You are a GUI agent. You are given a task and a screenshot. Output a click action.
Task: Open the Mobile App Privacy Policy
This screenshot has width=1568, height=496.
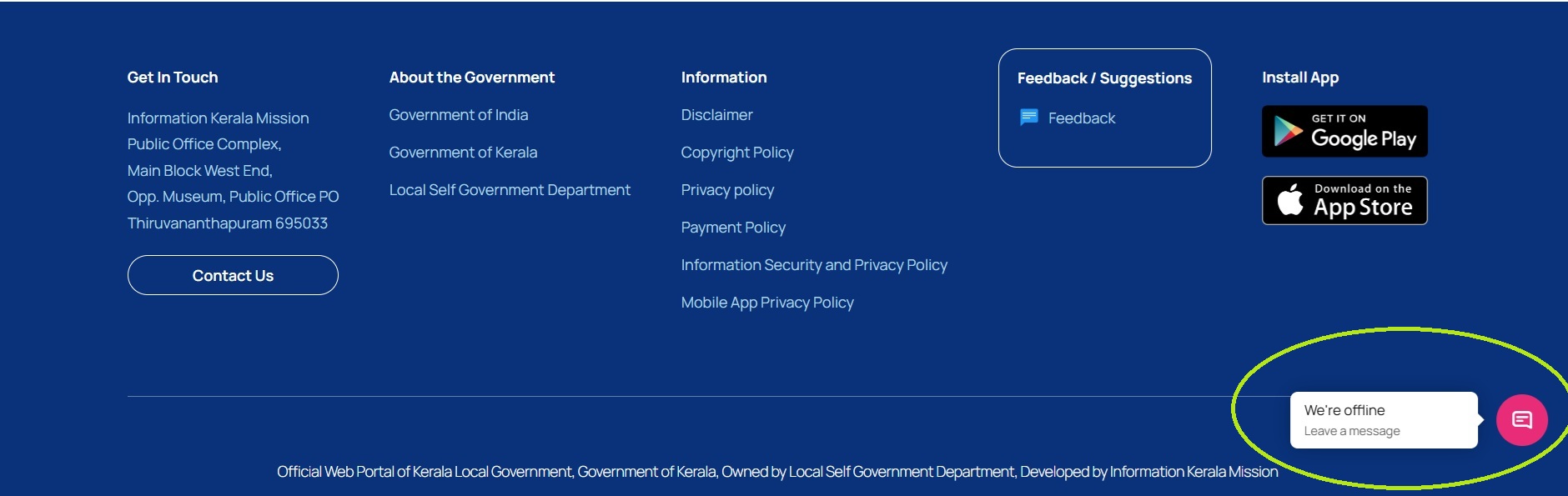[x=767, y=303]
